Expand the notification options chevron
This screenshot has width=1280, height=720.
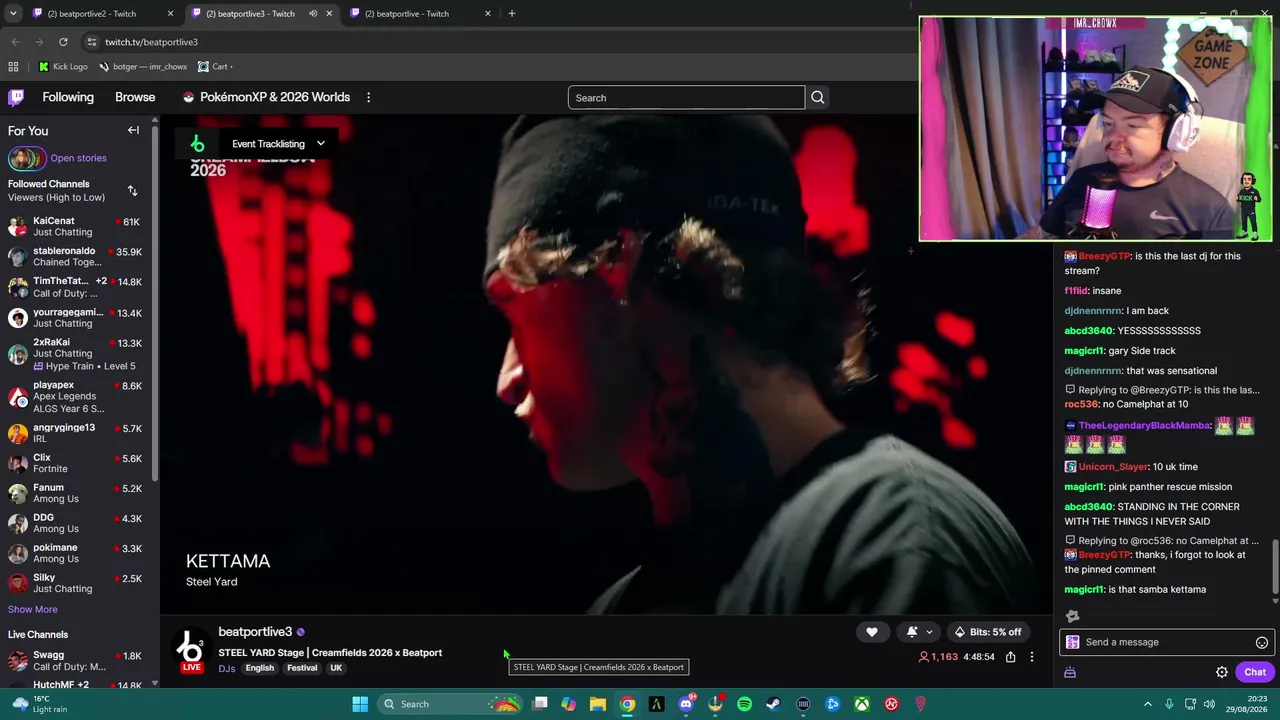(929, 632)
